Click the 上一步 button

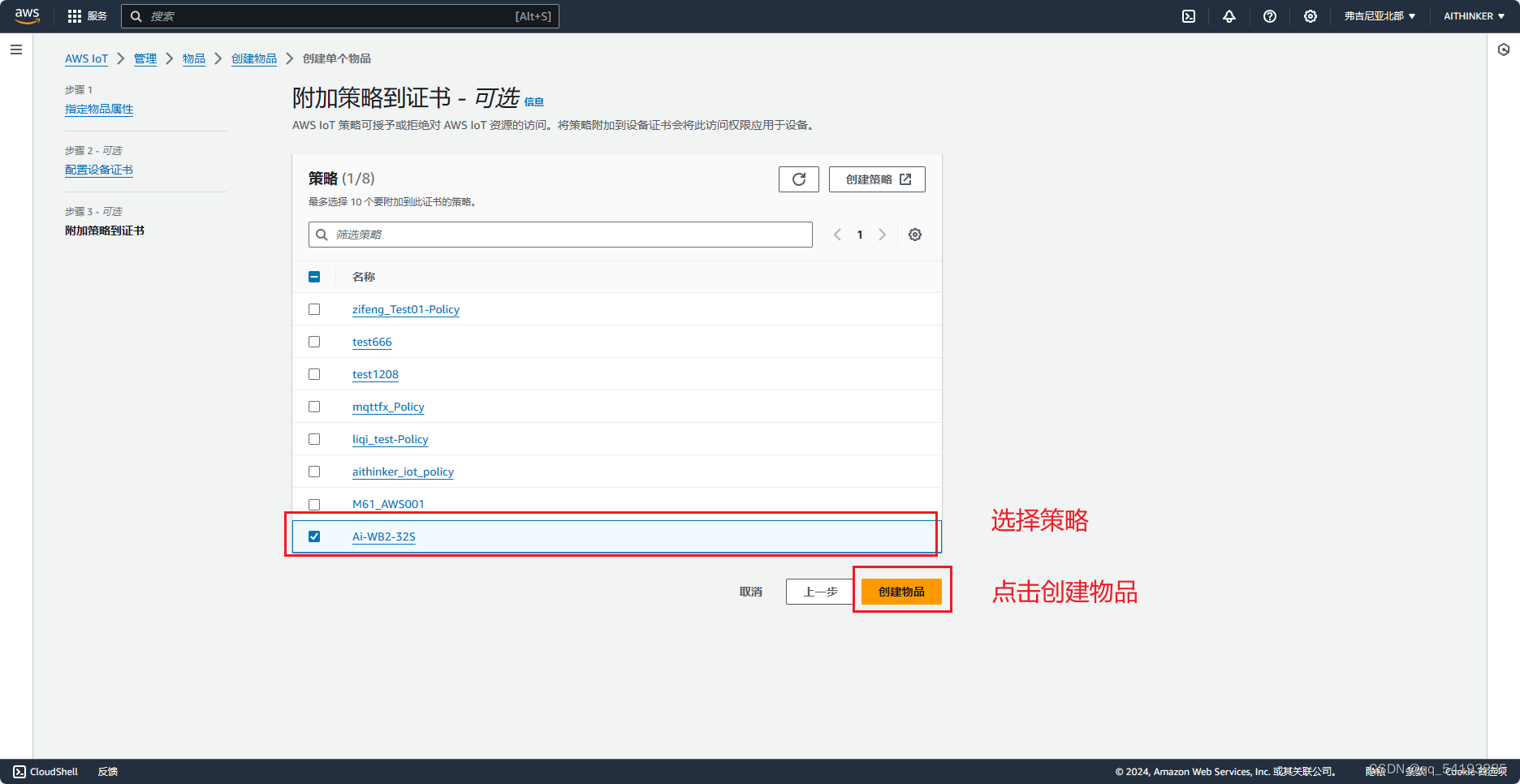(x=820, y=592)
